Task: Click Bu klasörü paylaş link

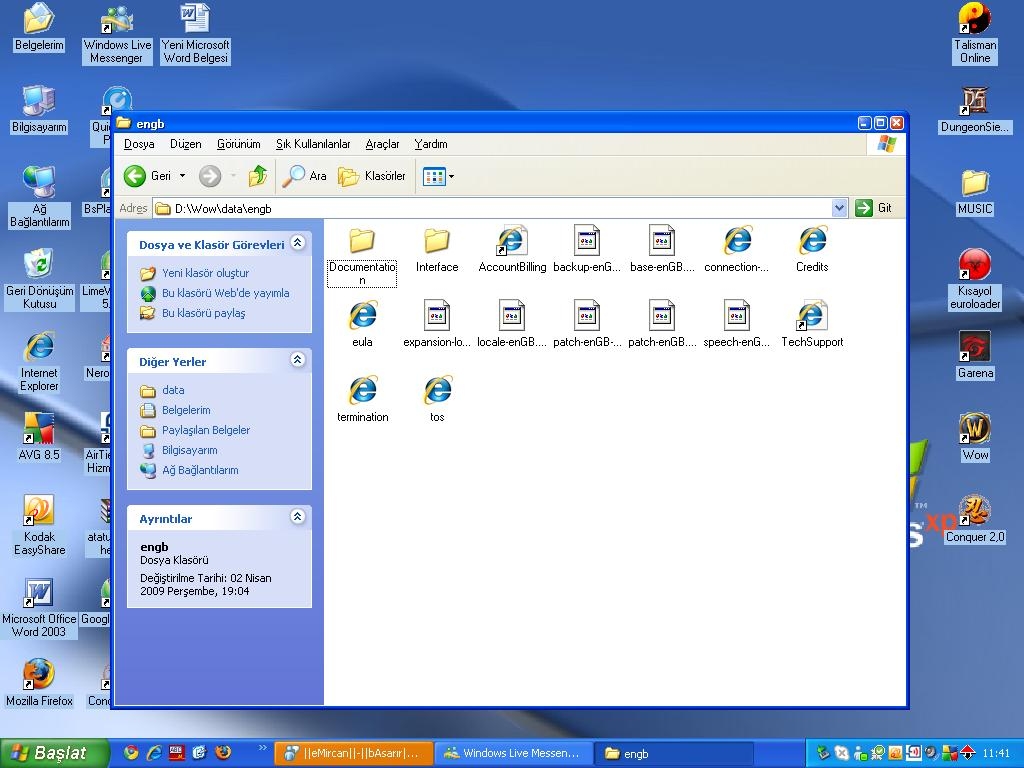Action: tap(203, 313)
